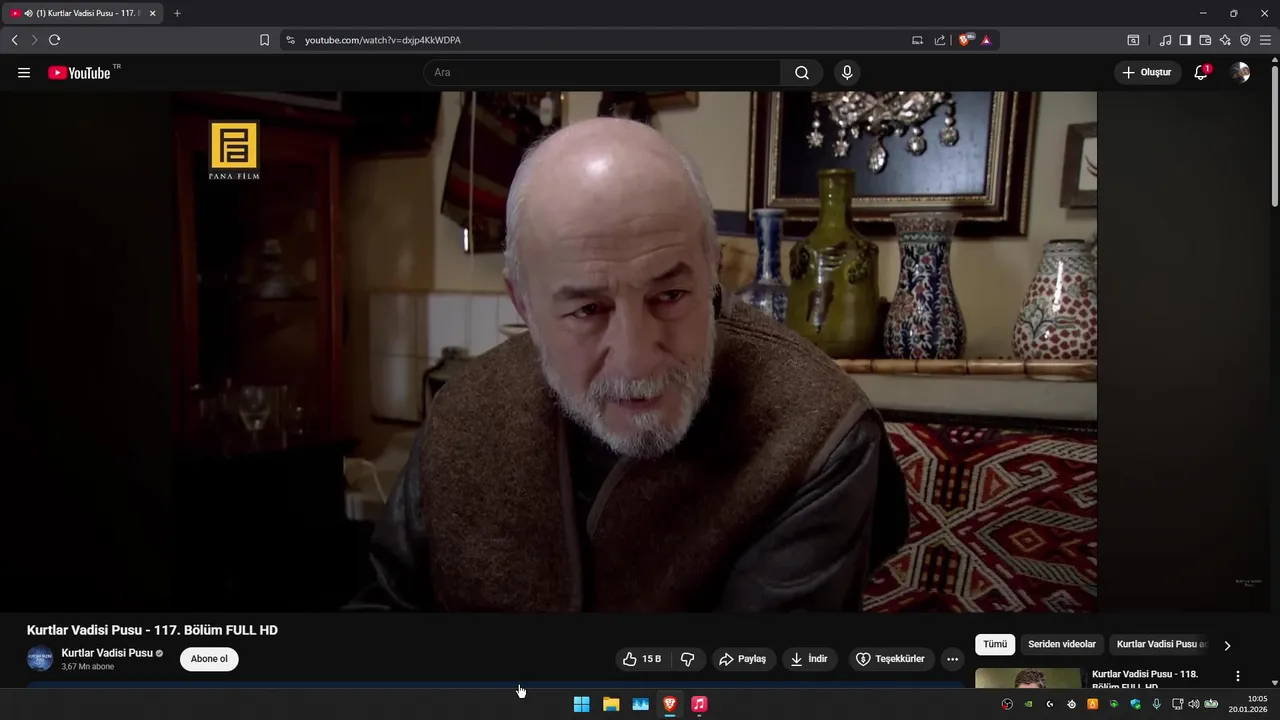Select the Kurtlar Vadisi Pusu browser tab
This screenshot has width=1280, height=720.
[83, 13]
